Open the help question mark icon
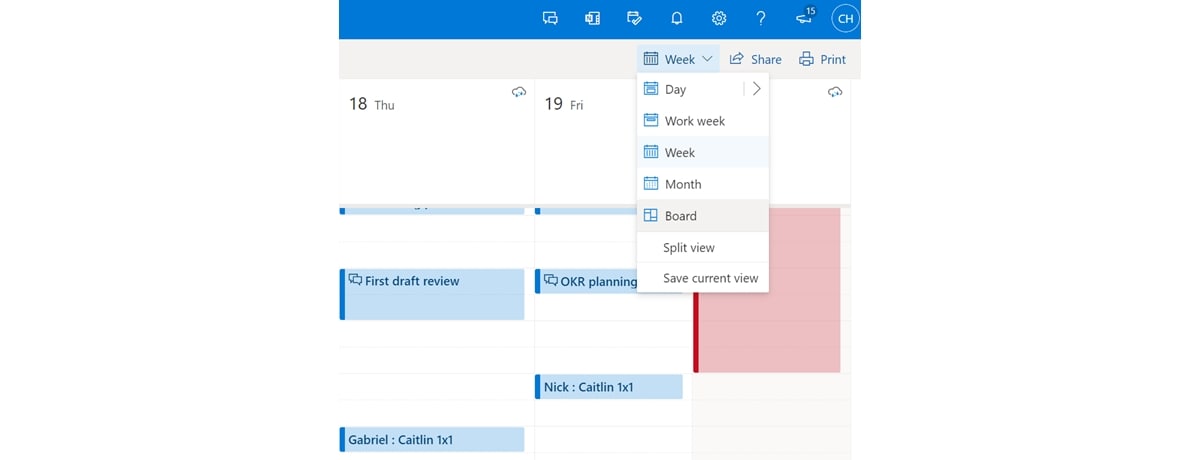The image size is (1200, 460). (x=761, y=18)
